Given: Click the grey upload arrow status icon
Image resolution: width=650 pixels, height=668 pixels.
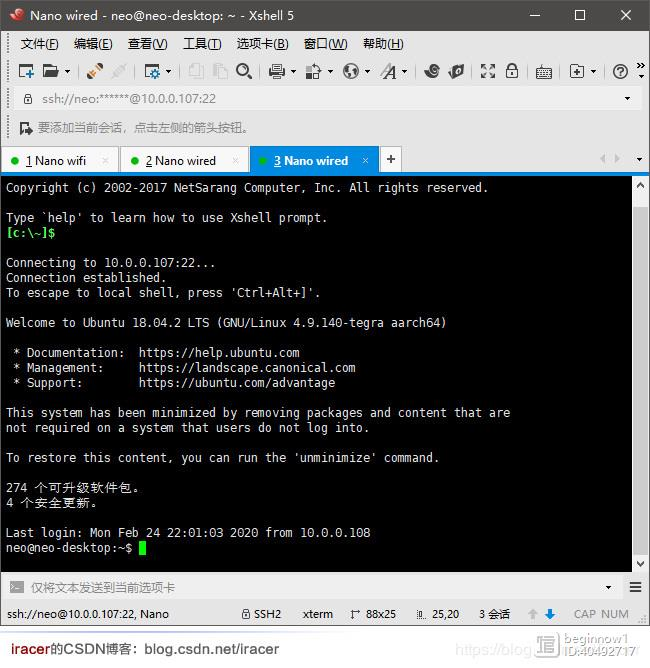Looking at the screenshot, I should point(532,614).
